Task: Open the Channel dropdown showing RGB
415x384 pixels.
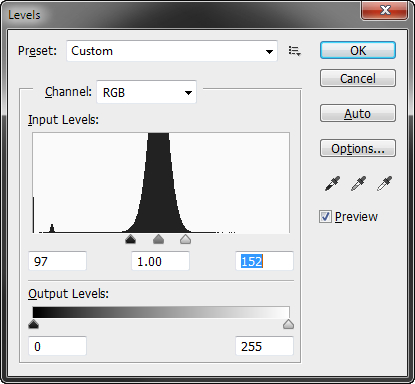Action: (x=146, y=92)
